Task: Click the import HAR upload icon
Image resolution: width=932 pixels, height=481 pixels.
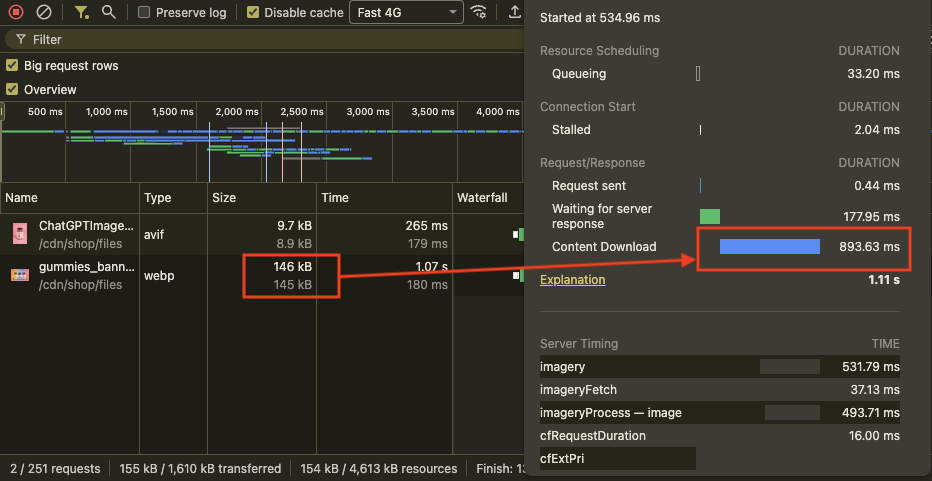Action: click(514, 13)
